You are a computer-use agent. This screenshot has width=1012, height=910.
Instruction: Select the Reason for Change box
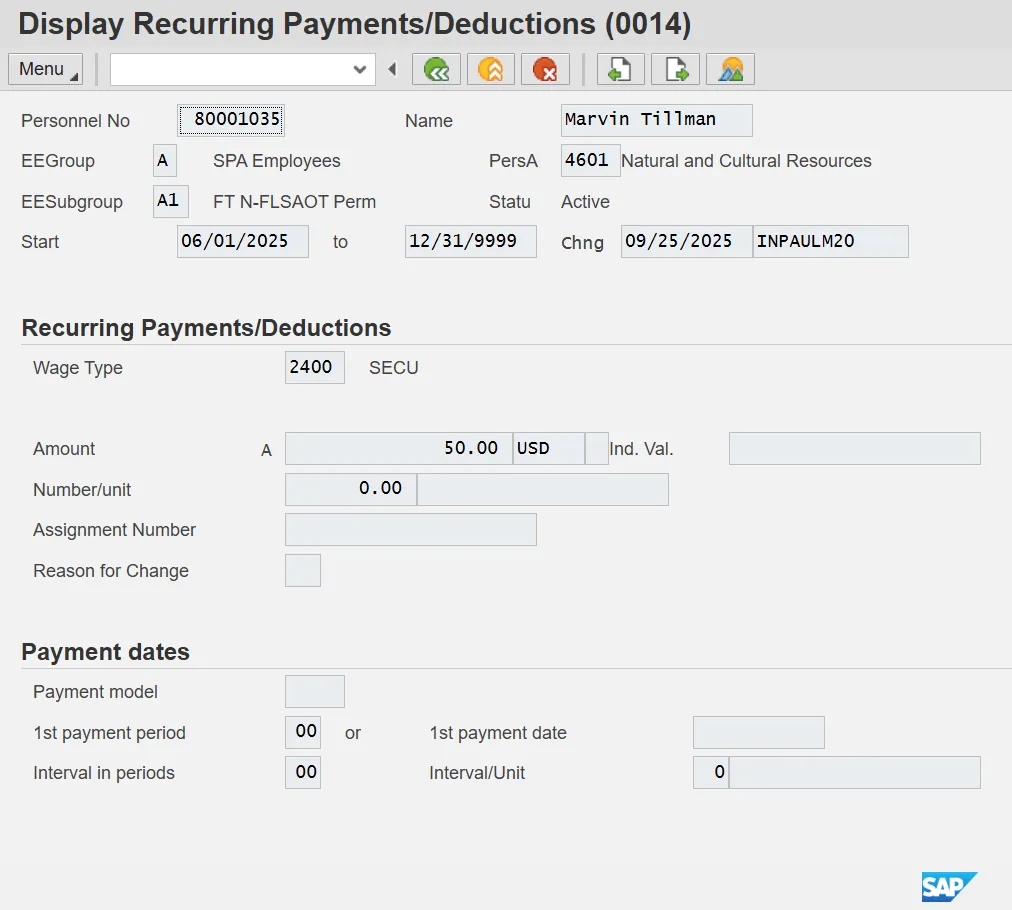coord(303,570)
